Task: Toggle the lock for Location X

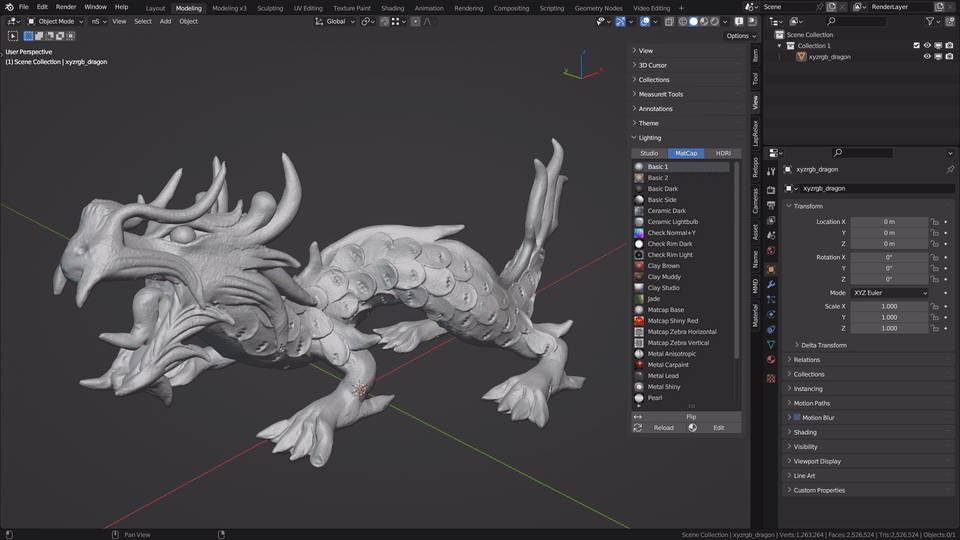Action: click(934, 221)
